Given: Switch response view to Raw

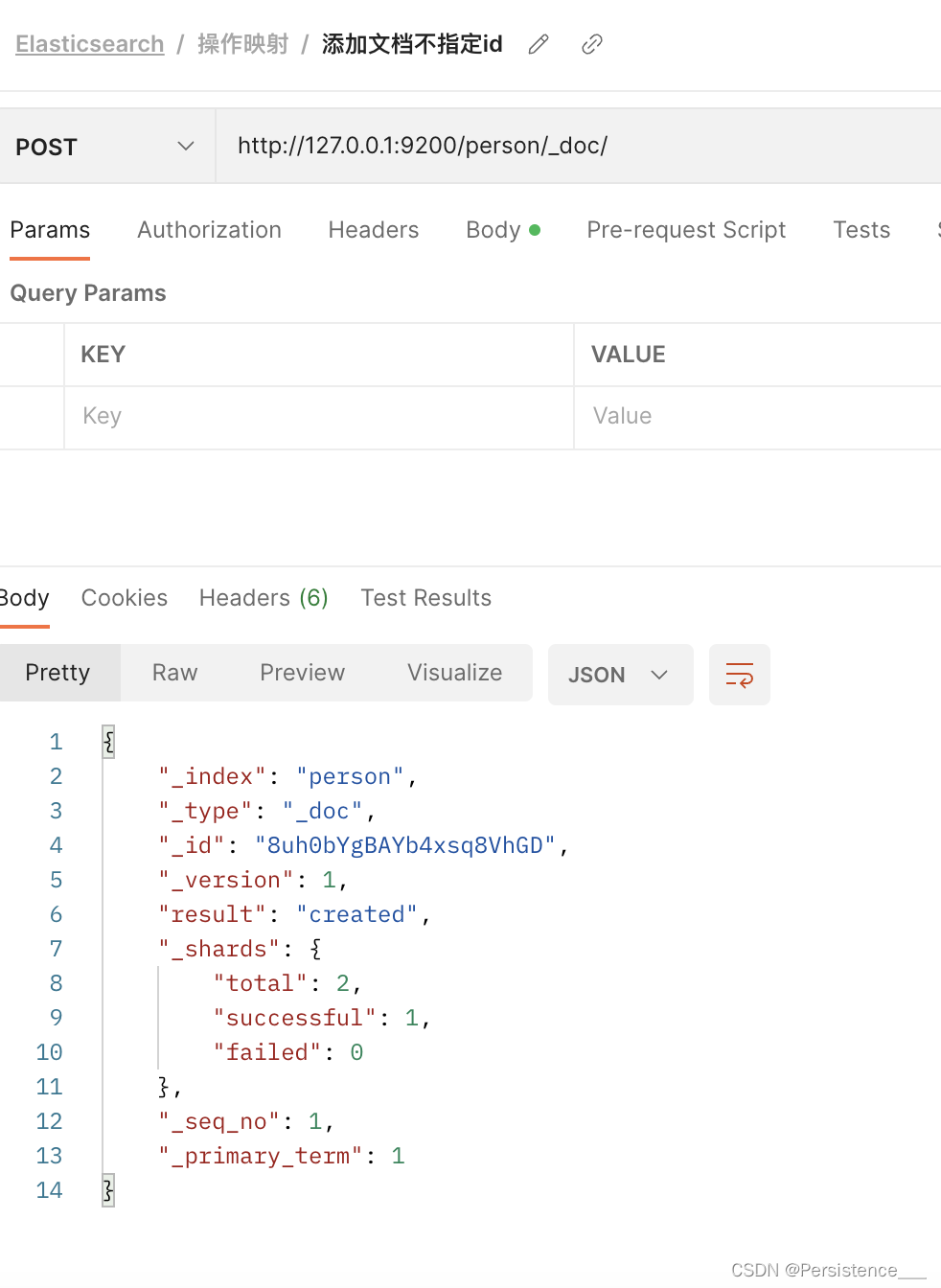Looking at the screenshot, I should pos(174,673).
